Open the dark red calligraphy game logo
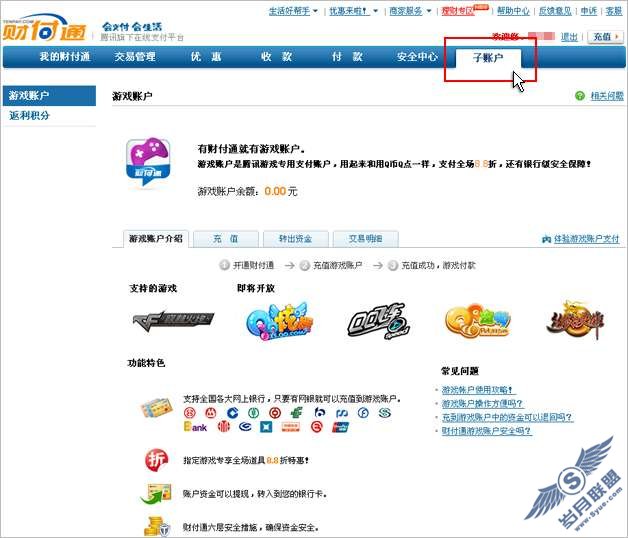628x538 pixels. 575,320
